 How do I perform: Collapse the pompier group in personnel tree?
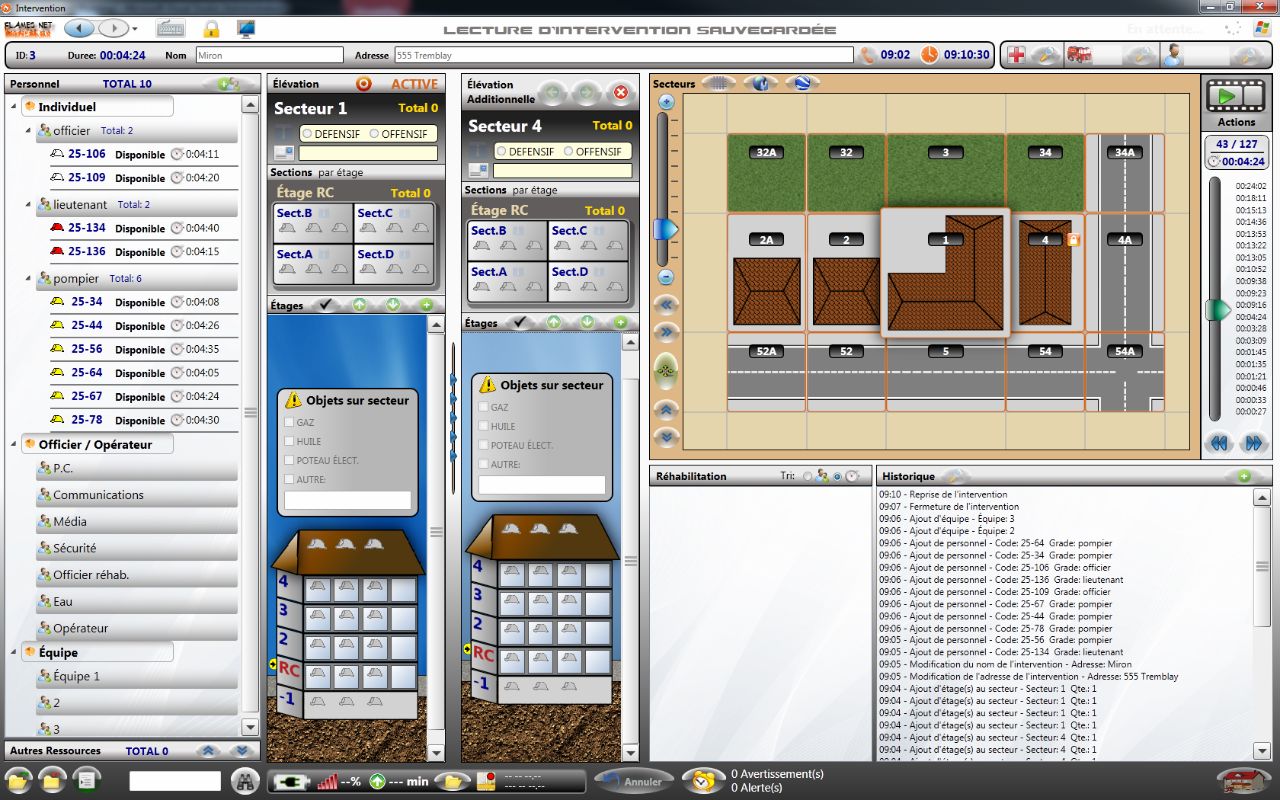[x=28, y=279]
